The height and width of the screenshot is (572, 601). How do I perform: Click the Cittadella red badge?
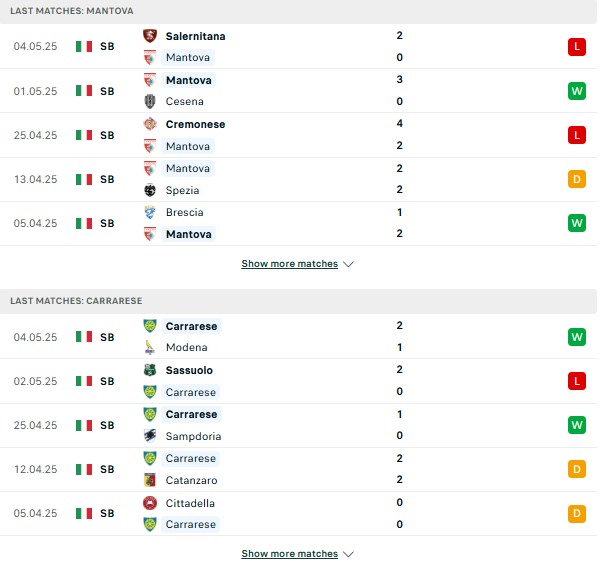pyautogui.click(x=150, y=503)
